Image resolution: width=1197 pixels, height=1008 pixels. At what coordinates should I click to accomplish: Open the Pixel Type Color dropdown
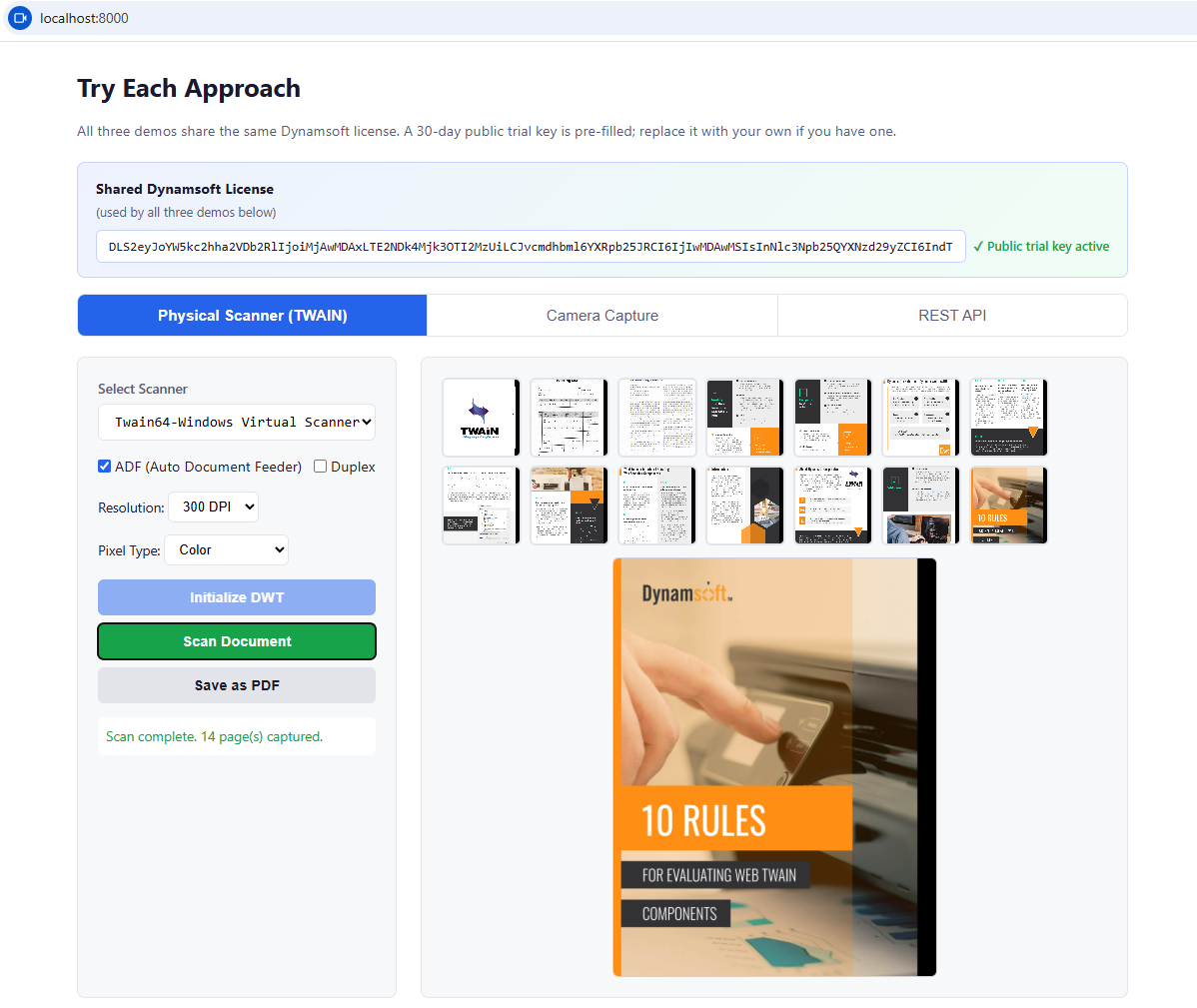click(226, 550)
